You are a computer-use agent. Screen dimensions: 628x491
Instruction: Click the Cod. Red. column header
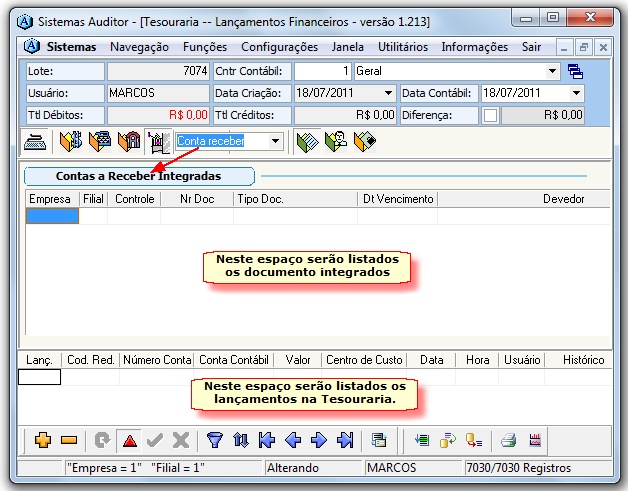[x=91, y=360]
